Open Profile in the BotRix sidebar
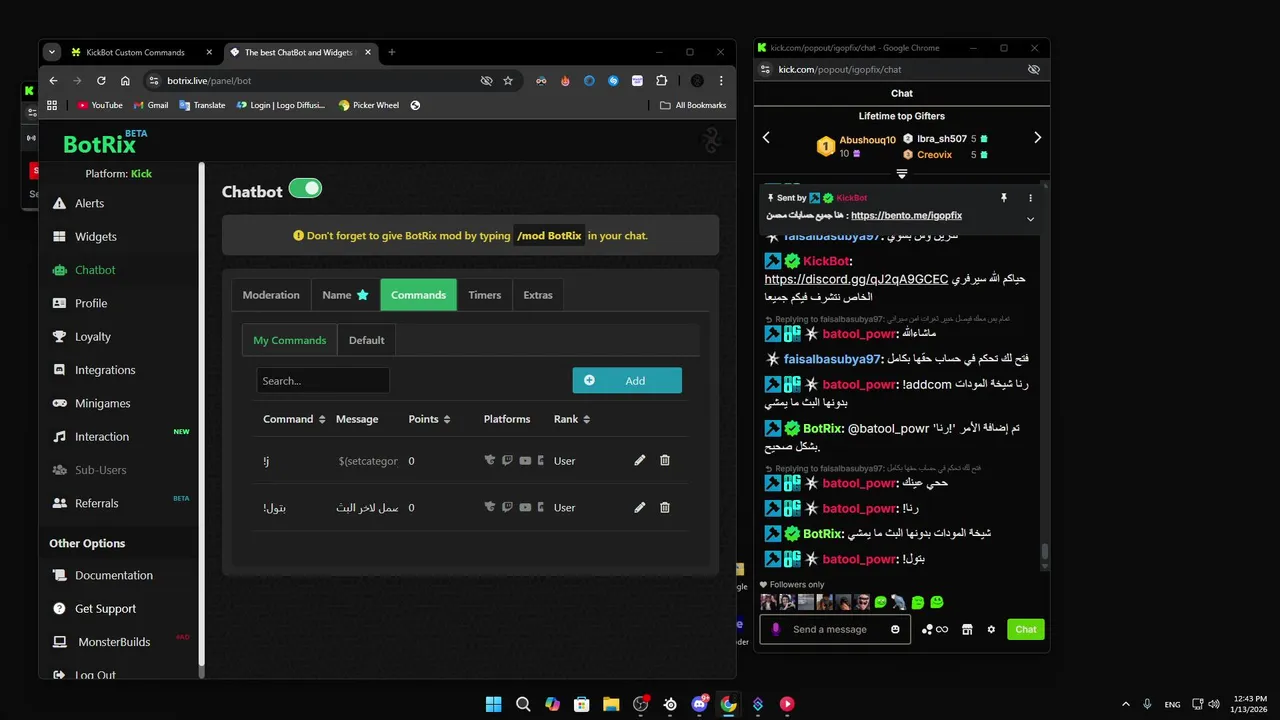 point(90,303)
